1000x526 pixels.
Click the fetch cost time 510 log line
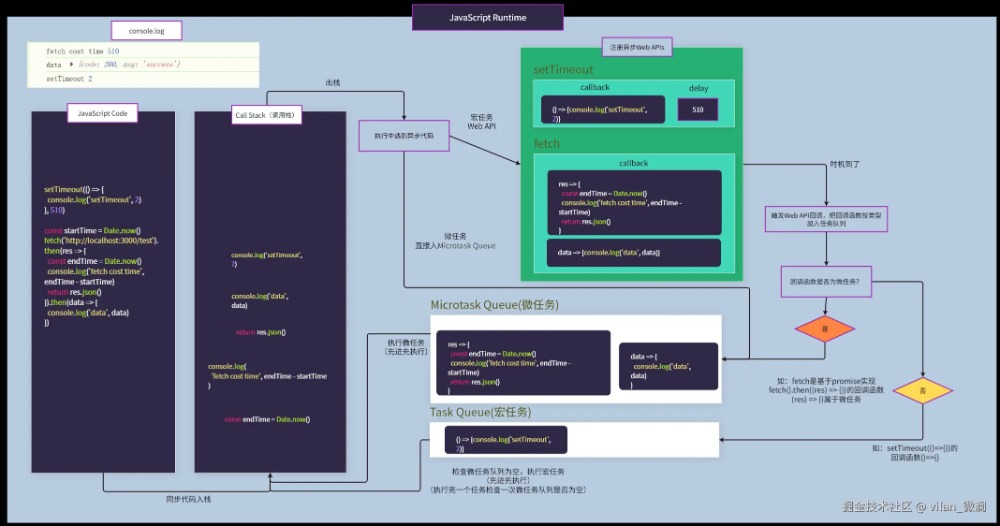point(83,51)
